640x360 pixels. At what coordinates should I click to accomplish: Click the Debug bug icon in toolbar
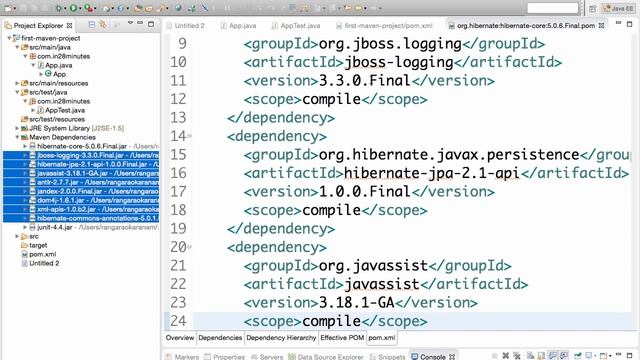[58, 8]
